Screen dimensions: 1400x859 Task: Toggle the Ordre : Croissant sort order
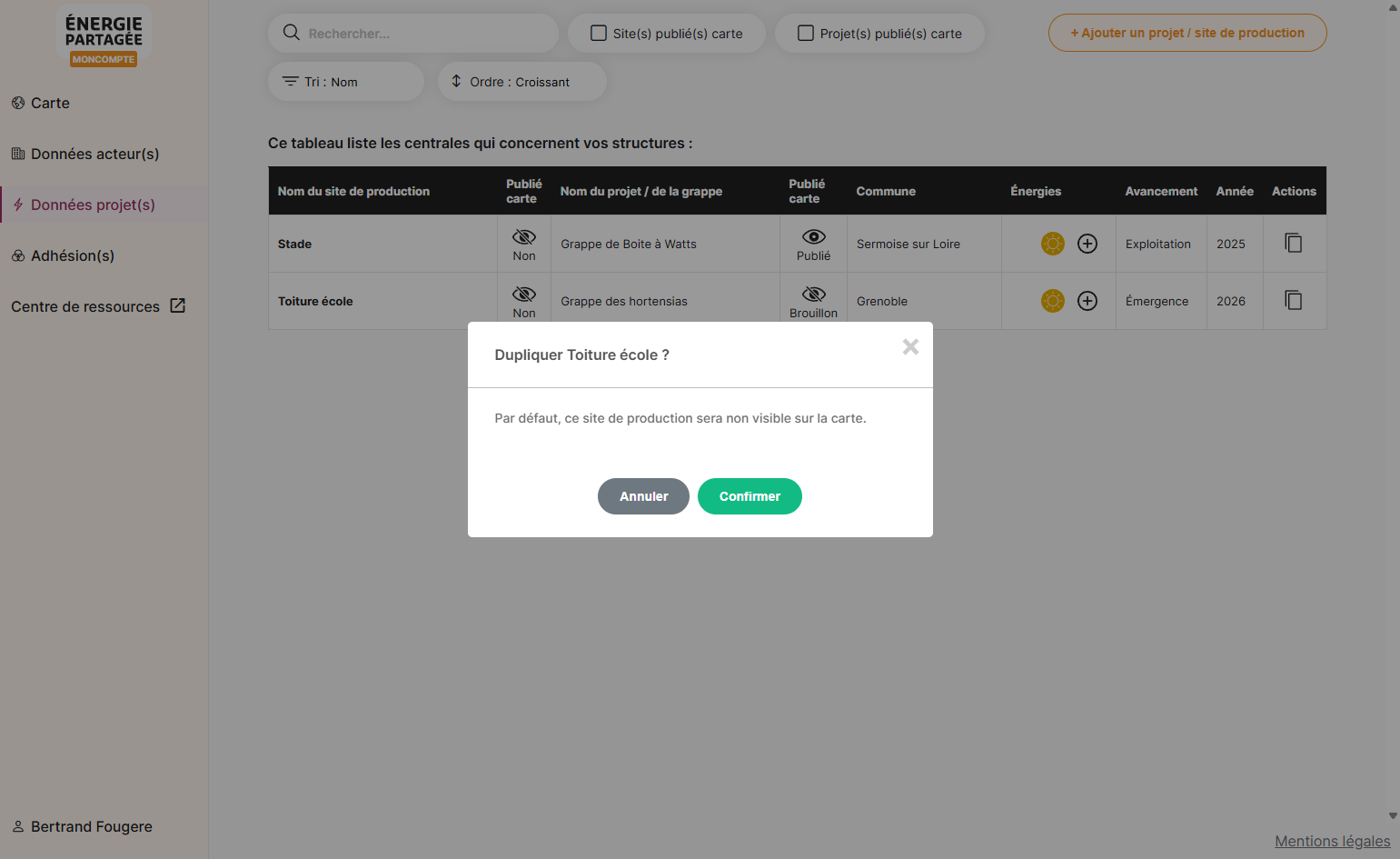(522, 82)
